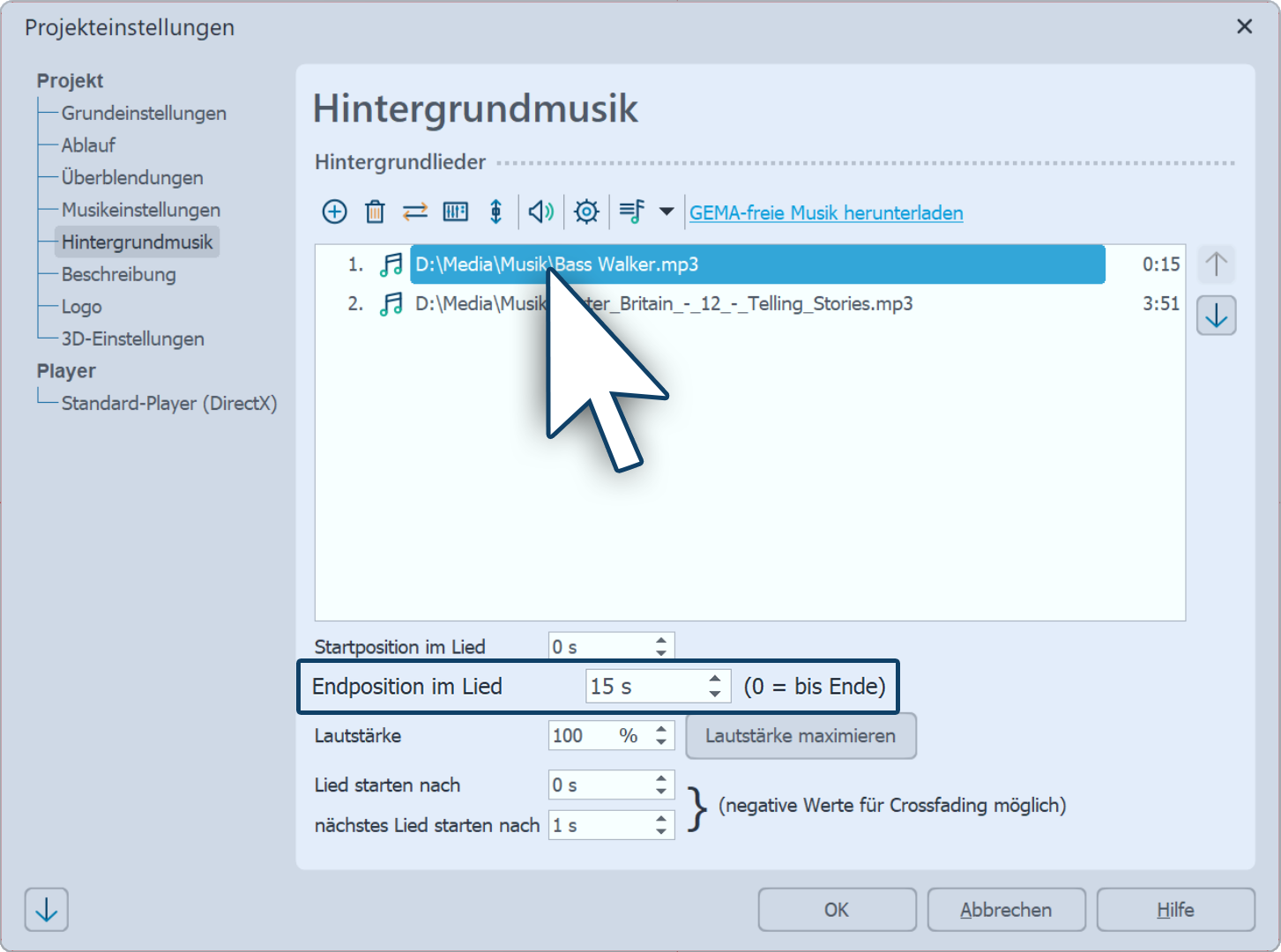Select the Telling_Stories.mp3 song entry
This screenshot has width=1281, height=952.
point(749,304)
